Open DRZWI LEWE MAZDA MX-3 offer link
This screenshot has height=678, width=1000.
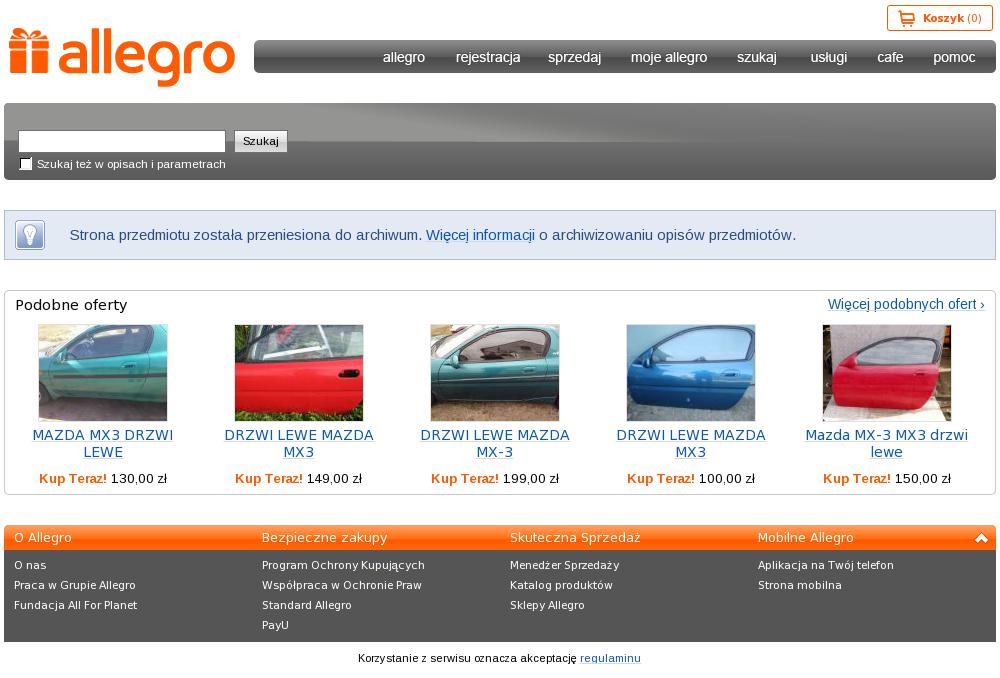pos(495,443)
